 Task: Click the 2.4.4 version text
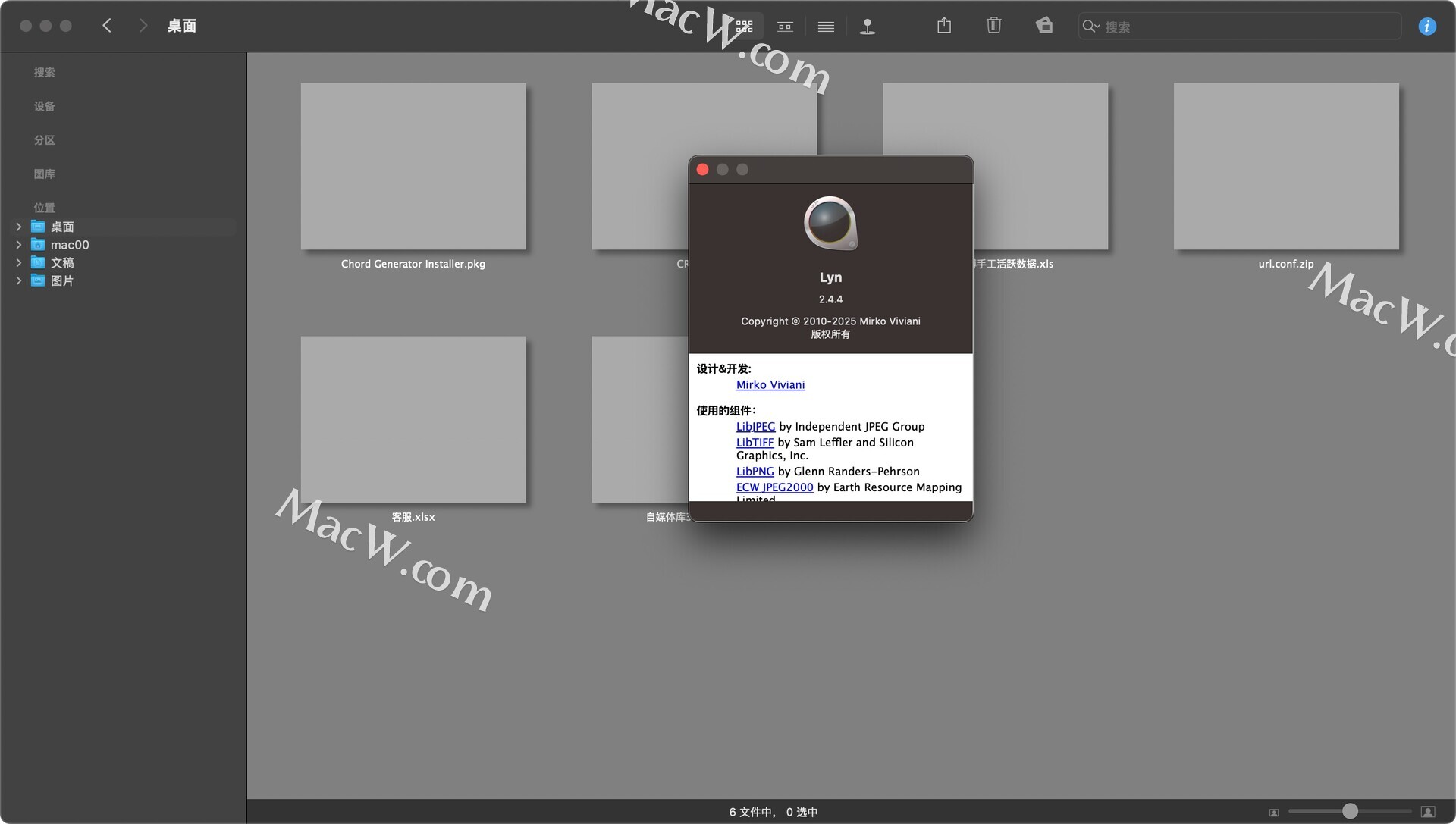830,299
